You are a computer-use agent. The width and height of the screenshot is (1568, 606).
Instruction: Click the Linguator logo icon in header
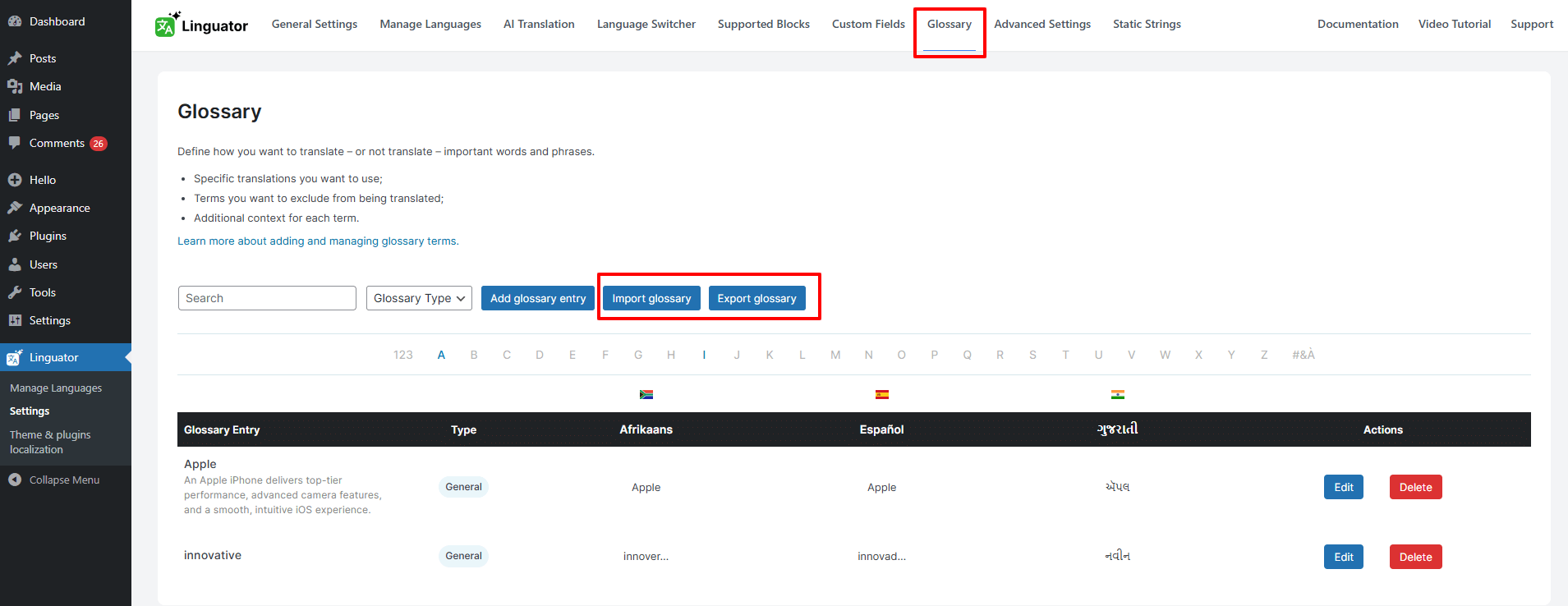point(166,25)
